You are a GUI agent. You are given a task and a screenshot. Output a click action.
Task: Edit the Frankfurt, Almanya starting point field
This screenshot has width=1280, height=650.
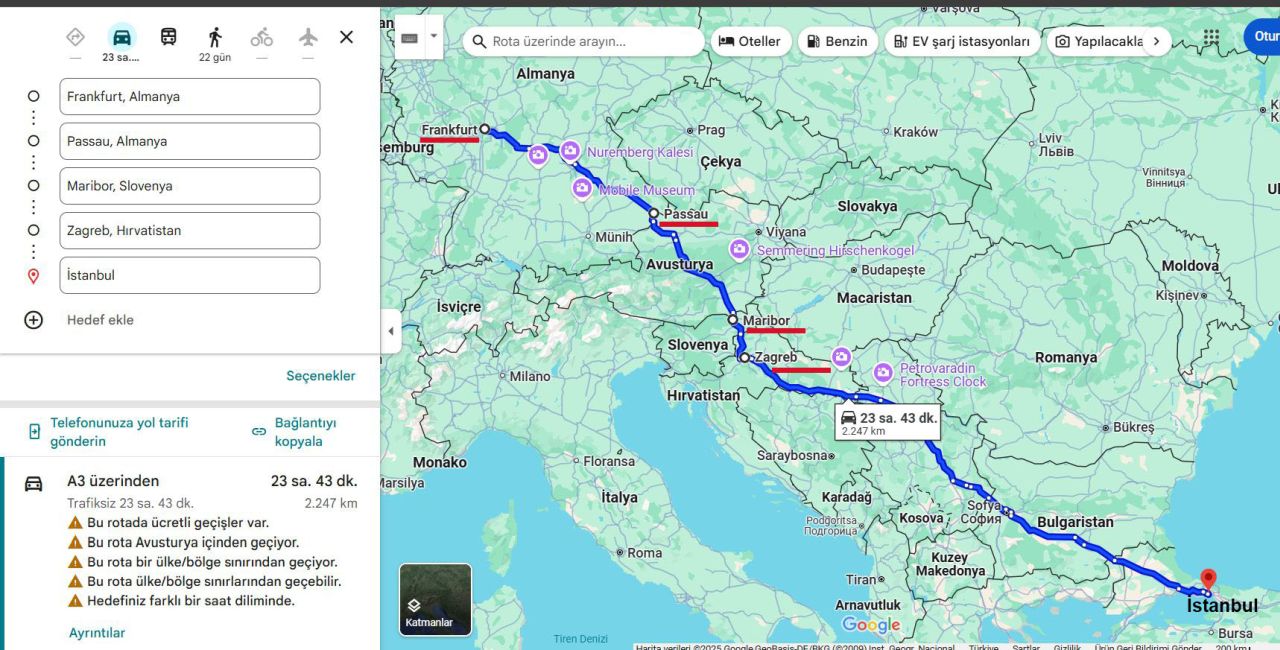[x=190, y=97]
